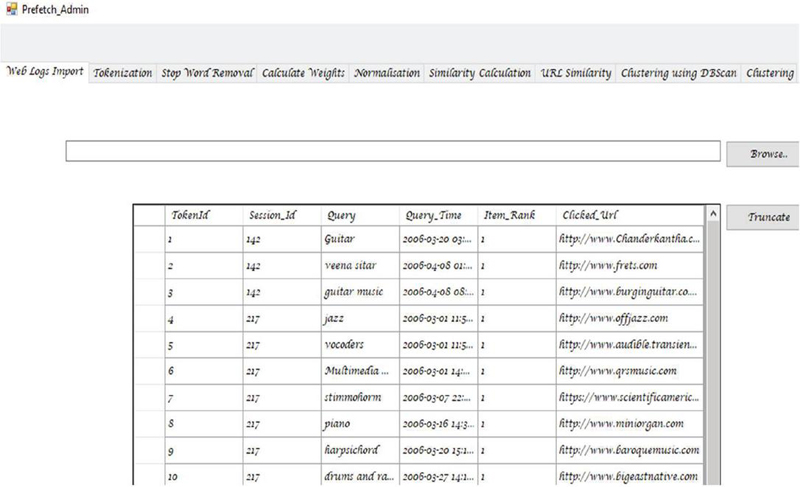Screen dimensions: 800x487
Task: Click the Query column header
Action: point(361,215)
